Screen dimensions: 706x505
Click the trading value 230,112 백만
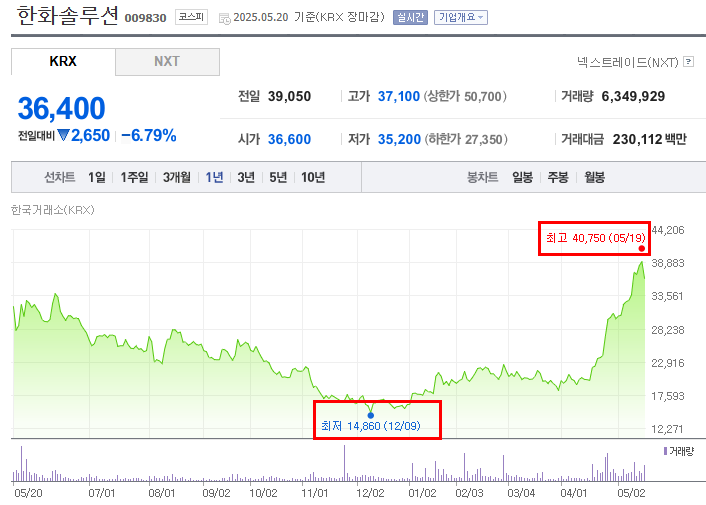(x=649, y=140)
